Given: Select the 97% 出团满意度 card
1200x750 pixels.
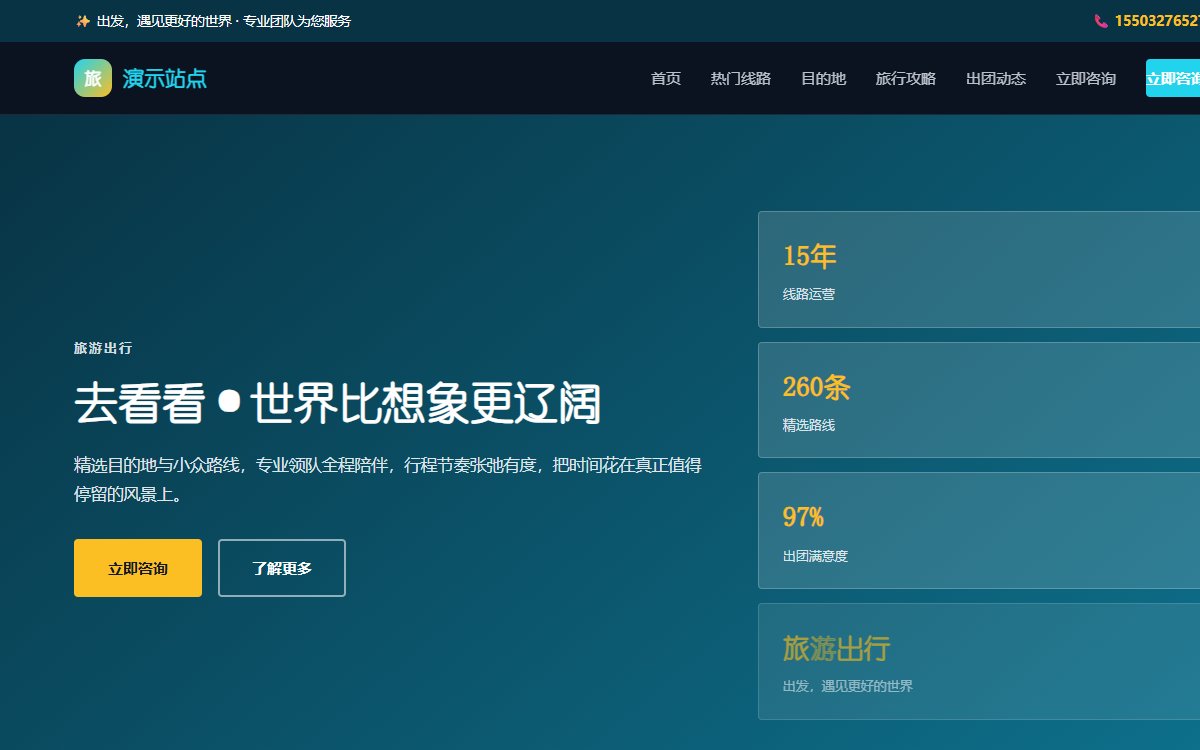Looking at the screenshot, I should pyautogui.click(x=979, y=530).
